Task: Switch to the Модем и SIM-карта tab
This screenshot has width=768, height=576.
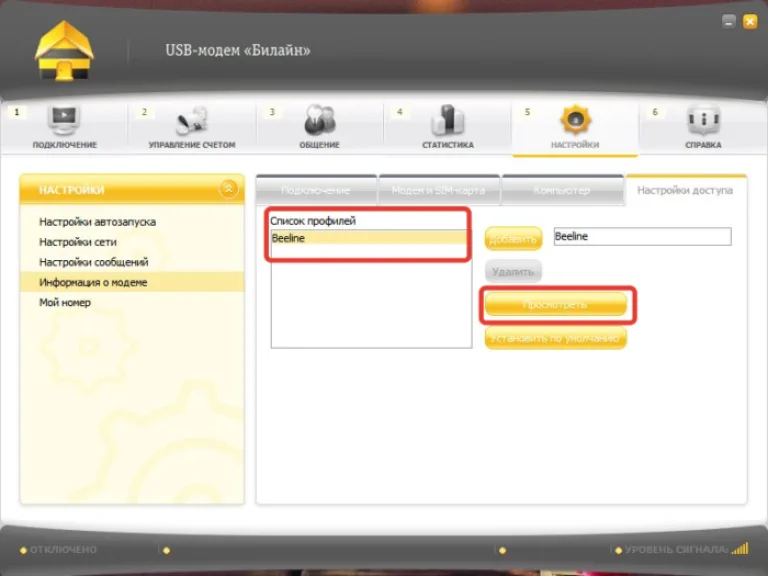Action: click(439, 190)
